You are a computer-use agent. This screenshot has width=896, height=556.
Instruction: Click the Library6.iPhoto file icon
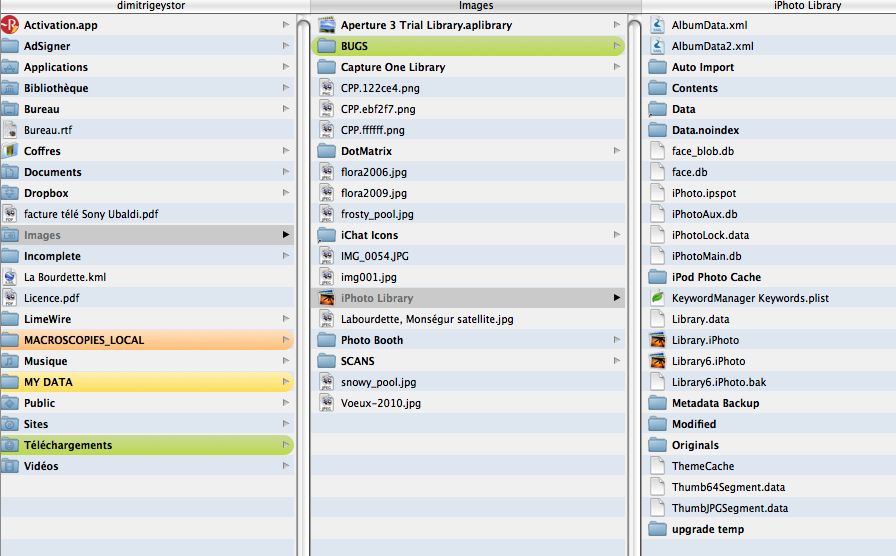(x=658, y=361)
